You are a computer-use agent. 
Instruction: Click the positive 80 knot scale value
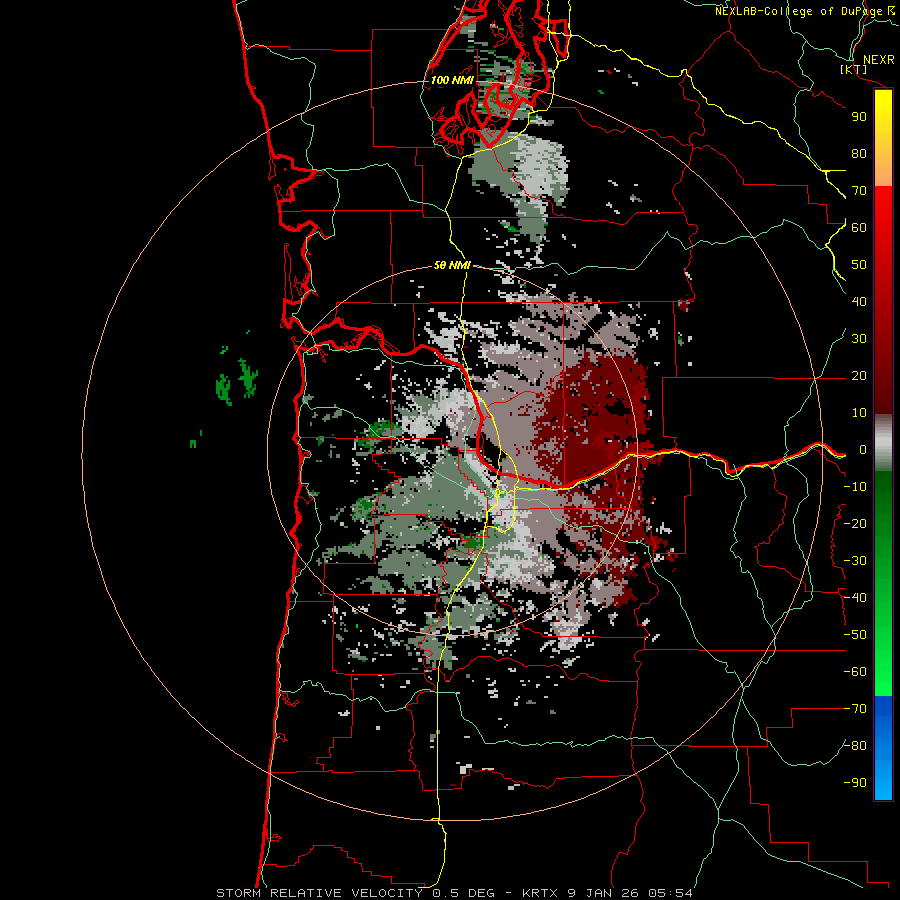(x=859, y=154)
